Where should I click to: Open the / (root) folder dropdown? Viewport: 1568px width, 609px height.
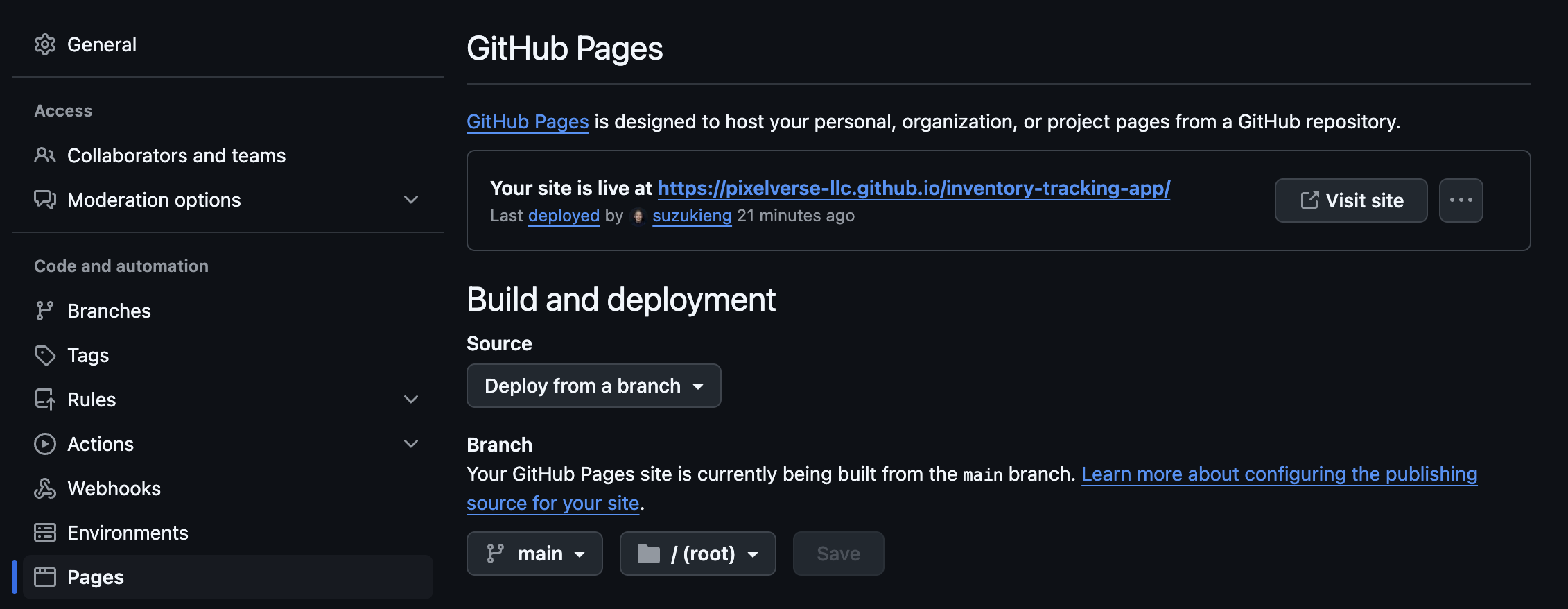[x=698, y=554]
